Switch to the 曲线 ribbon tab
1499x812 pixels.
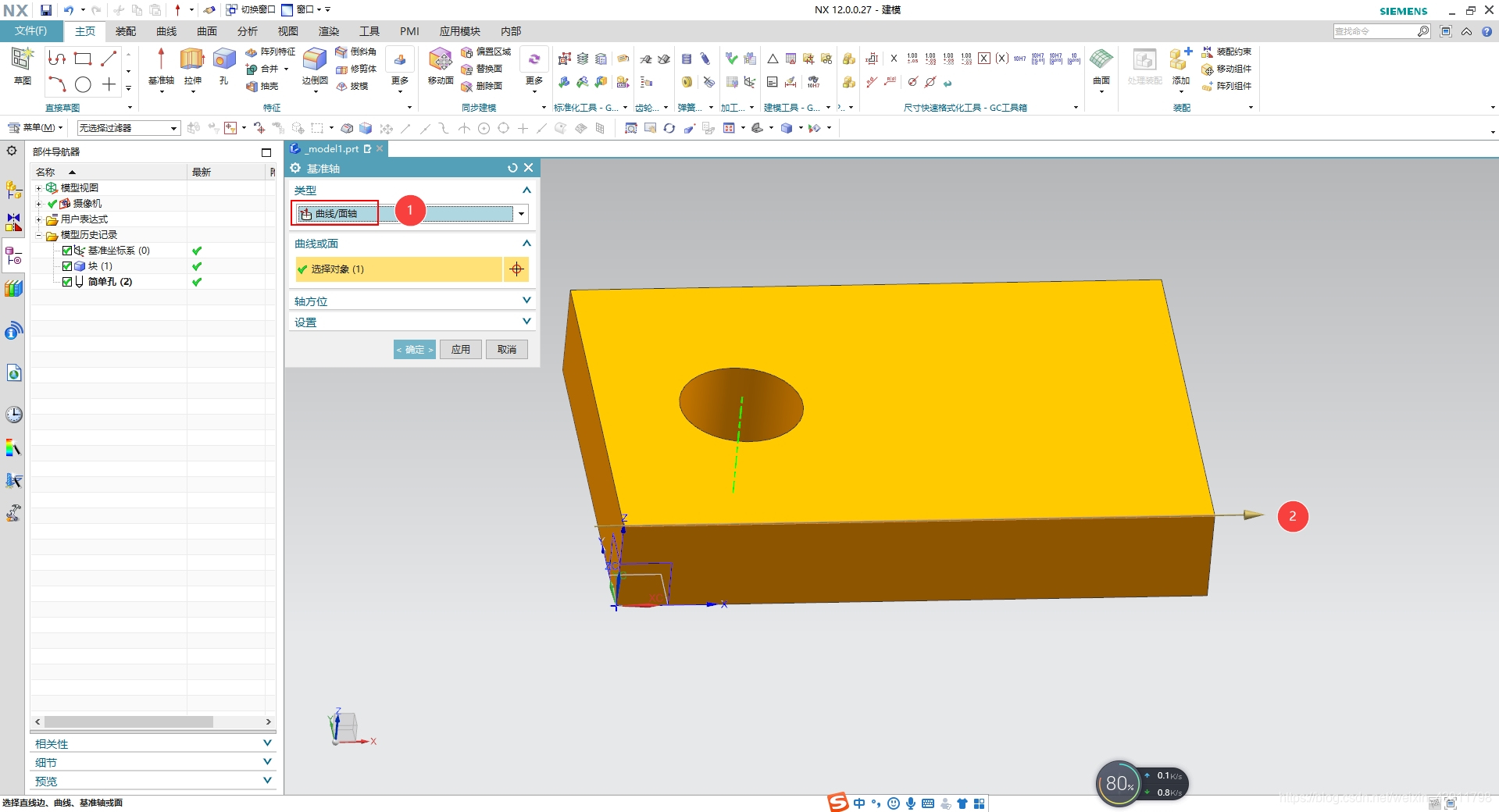(166, 31)
